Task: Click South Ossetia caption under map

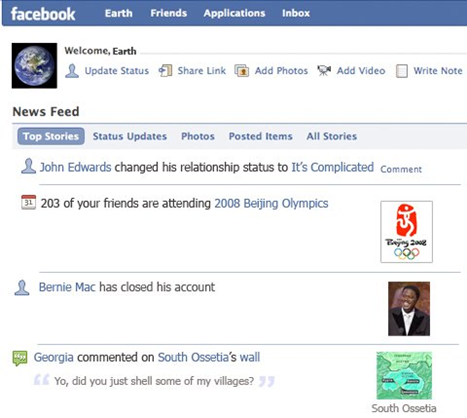Action: [x=404, y=408]
